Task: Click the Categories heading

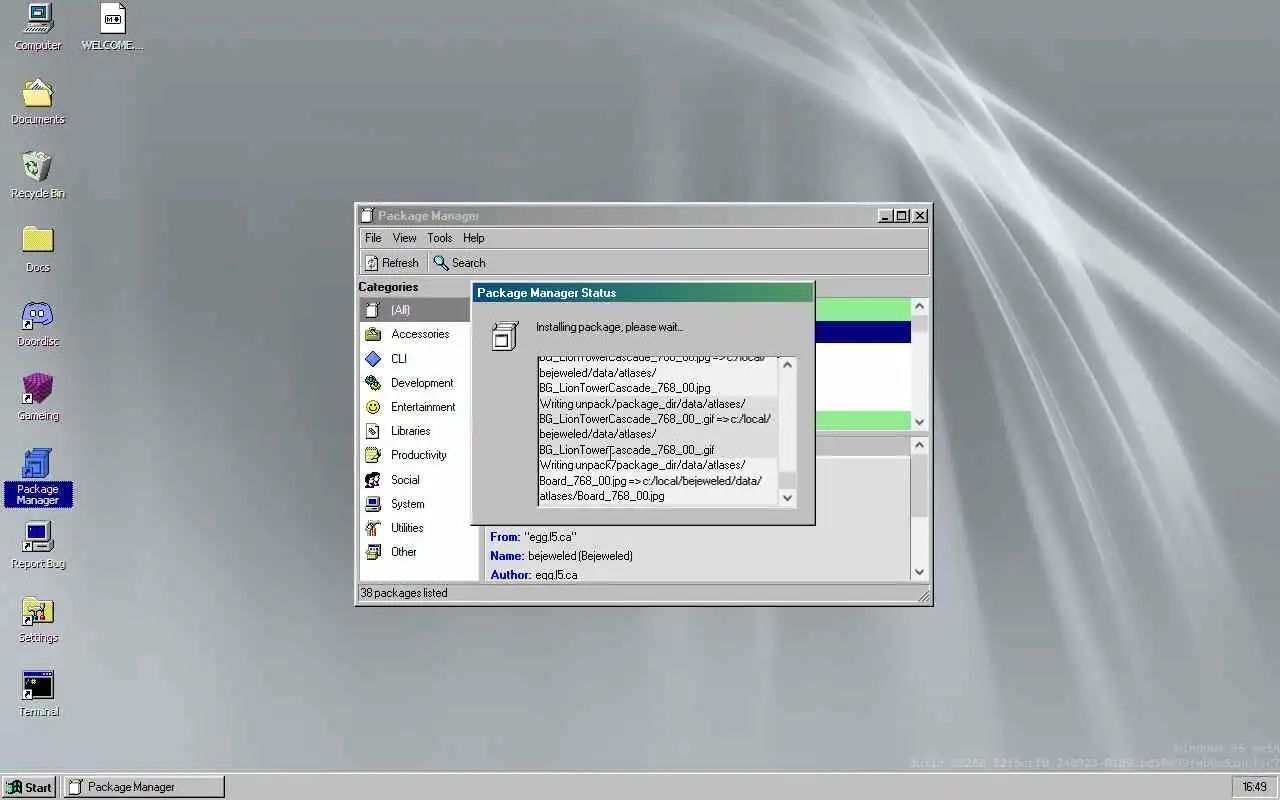Action: [388, 287]
